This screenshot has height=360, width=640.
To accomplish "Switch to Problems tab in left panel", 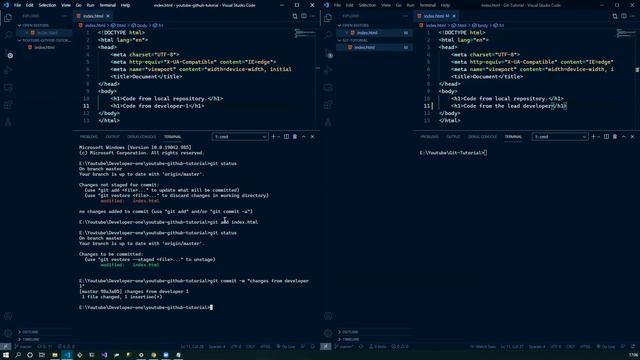I will (x=89, y=137).
